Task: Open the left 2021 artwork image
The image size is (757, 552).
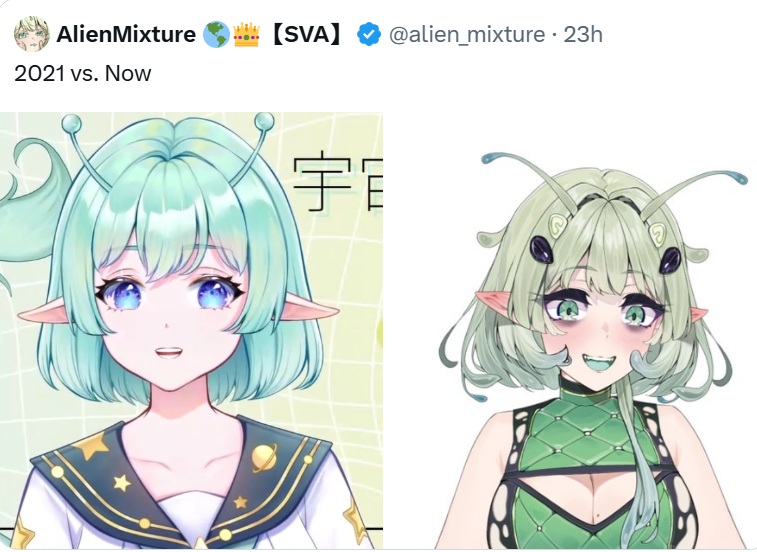Action: [191, 330]
